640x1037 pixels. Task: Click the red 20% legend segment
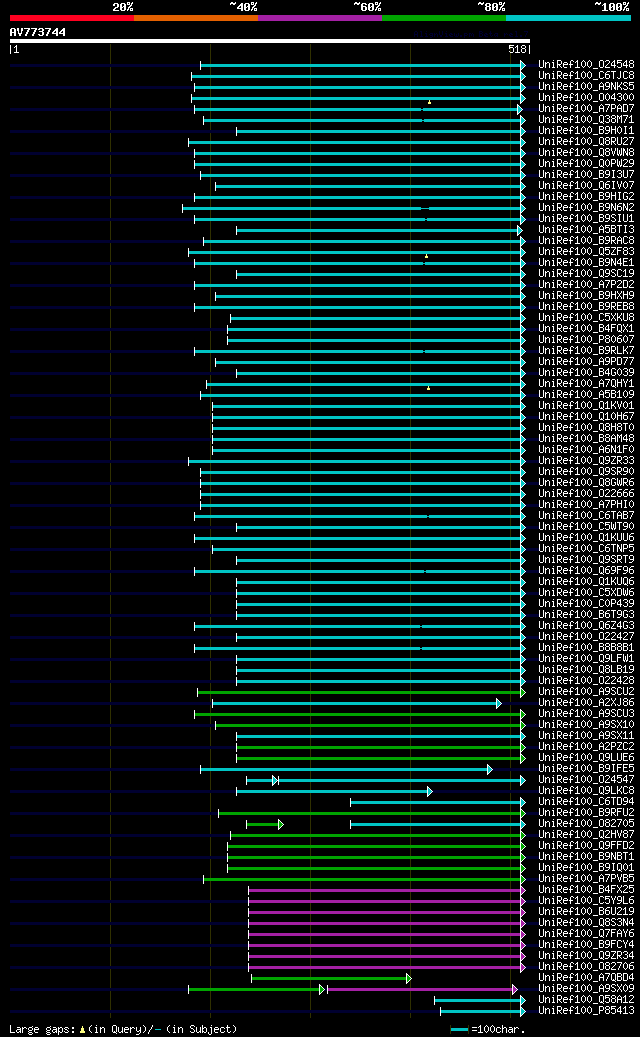71,18
